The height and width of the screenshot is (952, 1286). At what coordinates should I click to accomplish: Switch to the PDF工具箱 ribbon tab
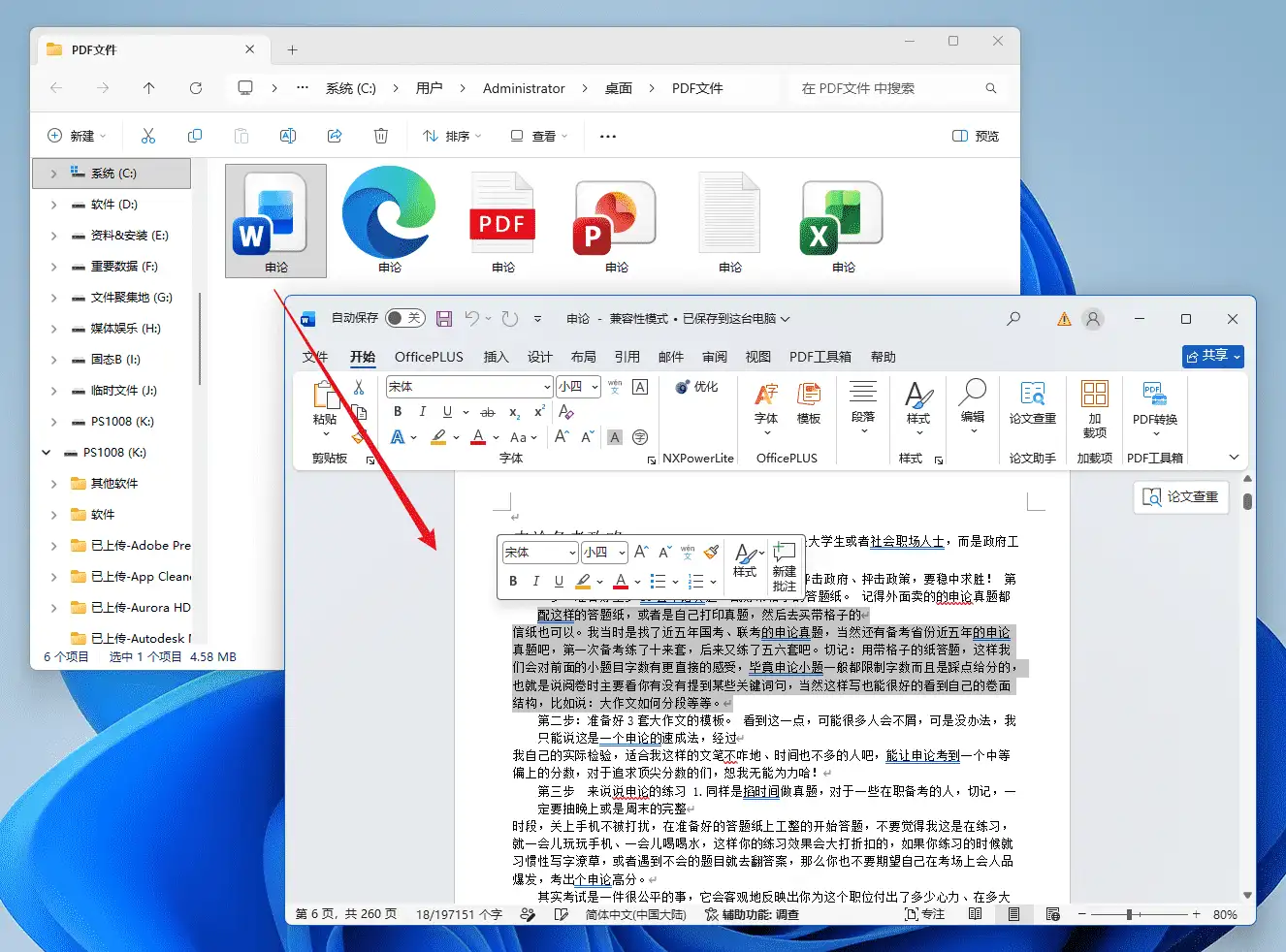(x=820, y=357)
